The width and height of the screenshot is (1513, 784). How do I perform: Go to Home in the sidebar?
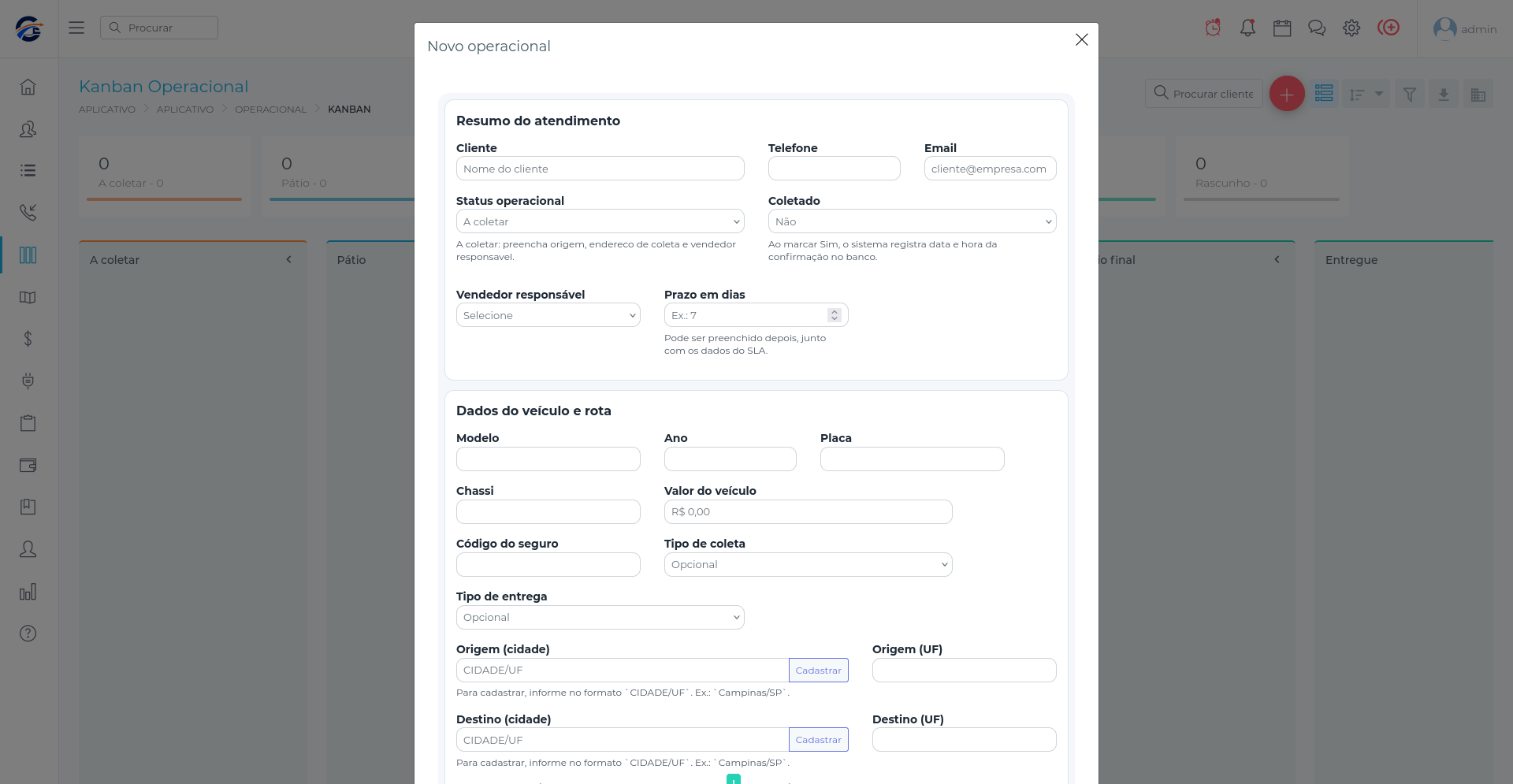click(28, 87)
